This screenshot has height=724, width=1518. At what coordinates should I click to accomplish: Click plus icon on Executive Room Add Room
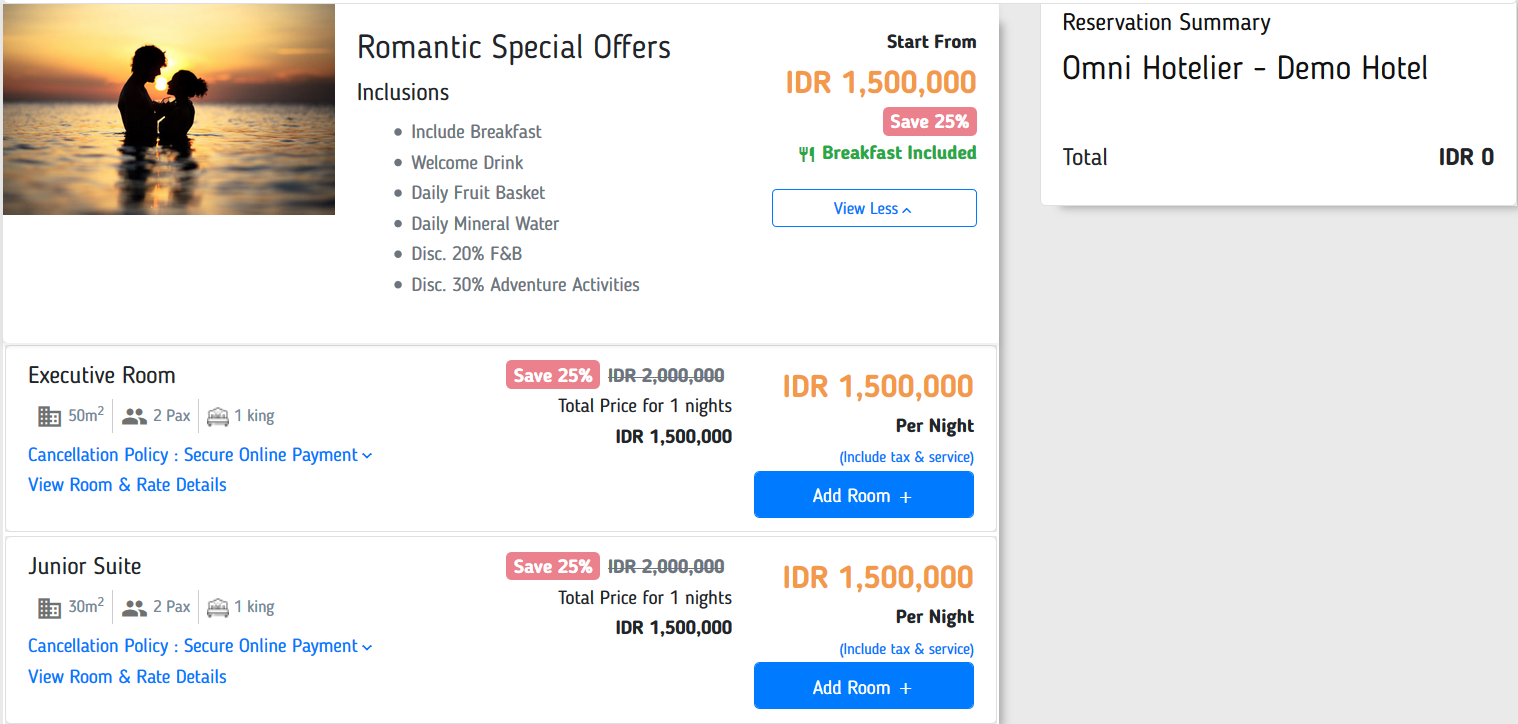(x=906, y=497)
